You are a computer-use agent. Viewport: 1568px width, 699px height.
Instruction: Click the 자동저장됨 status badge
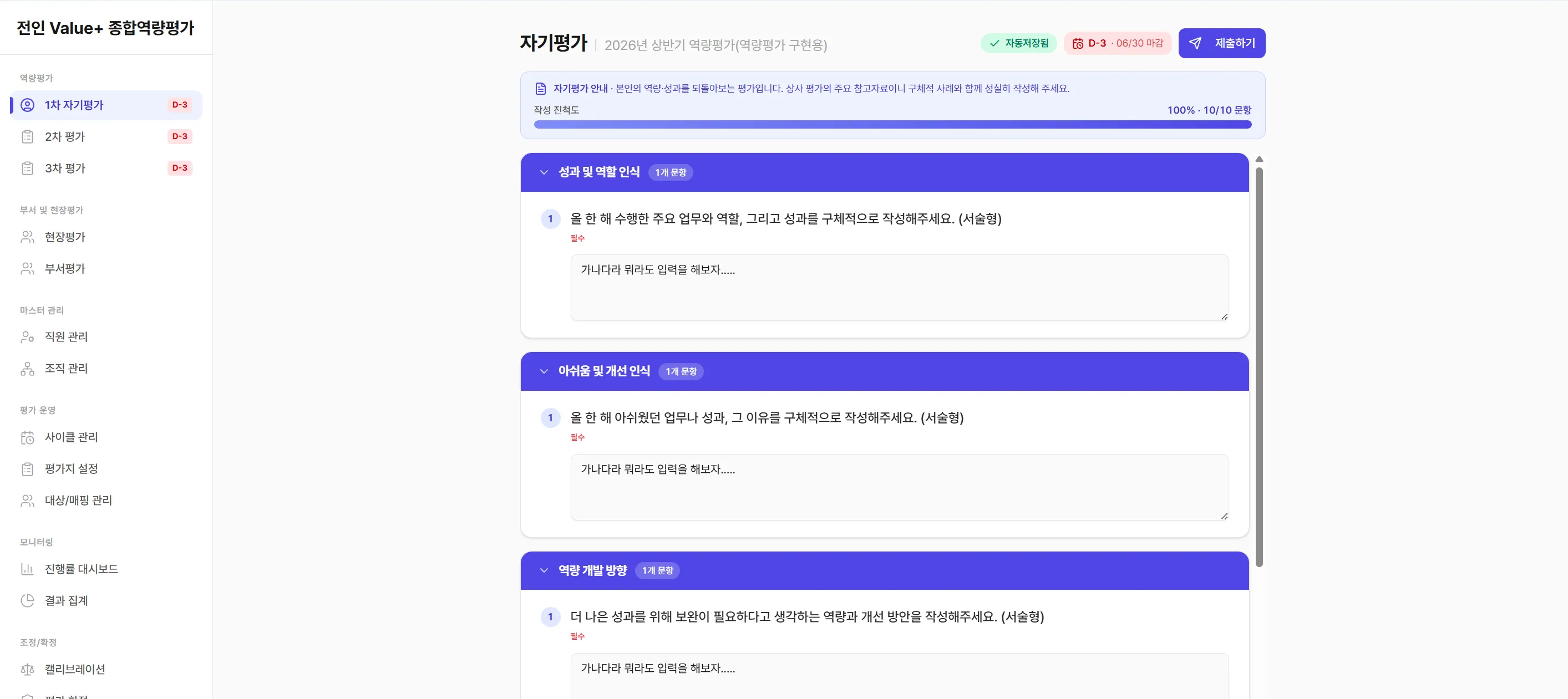click(1018, 43)
